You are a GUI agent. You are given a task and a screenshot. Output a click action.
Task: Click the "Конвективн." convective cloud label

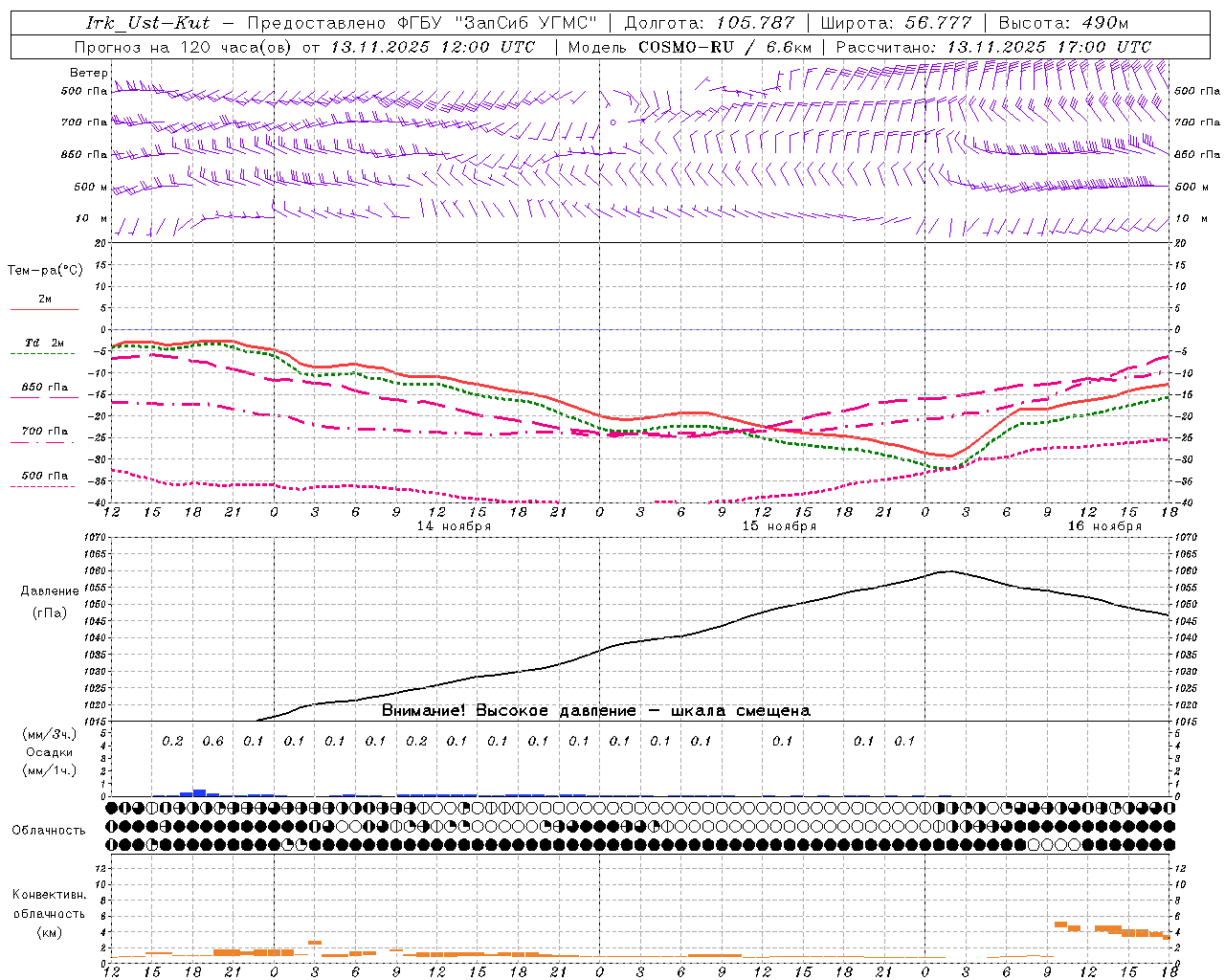point(50,895)
